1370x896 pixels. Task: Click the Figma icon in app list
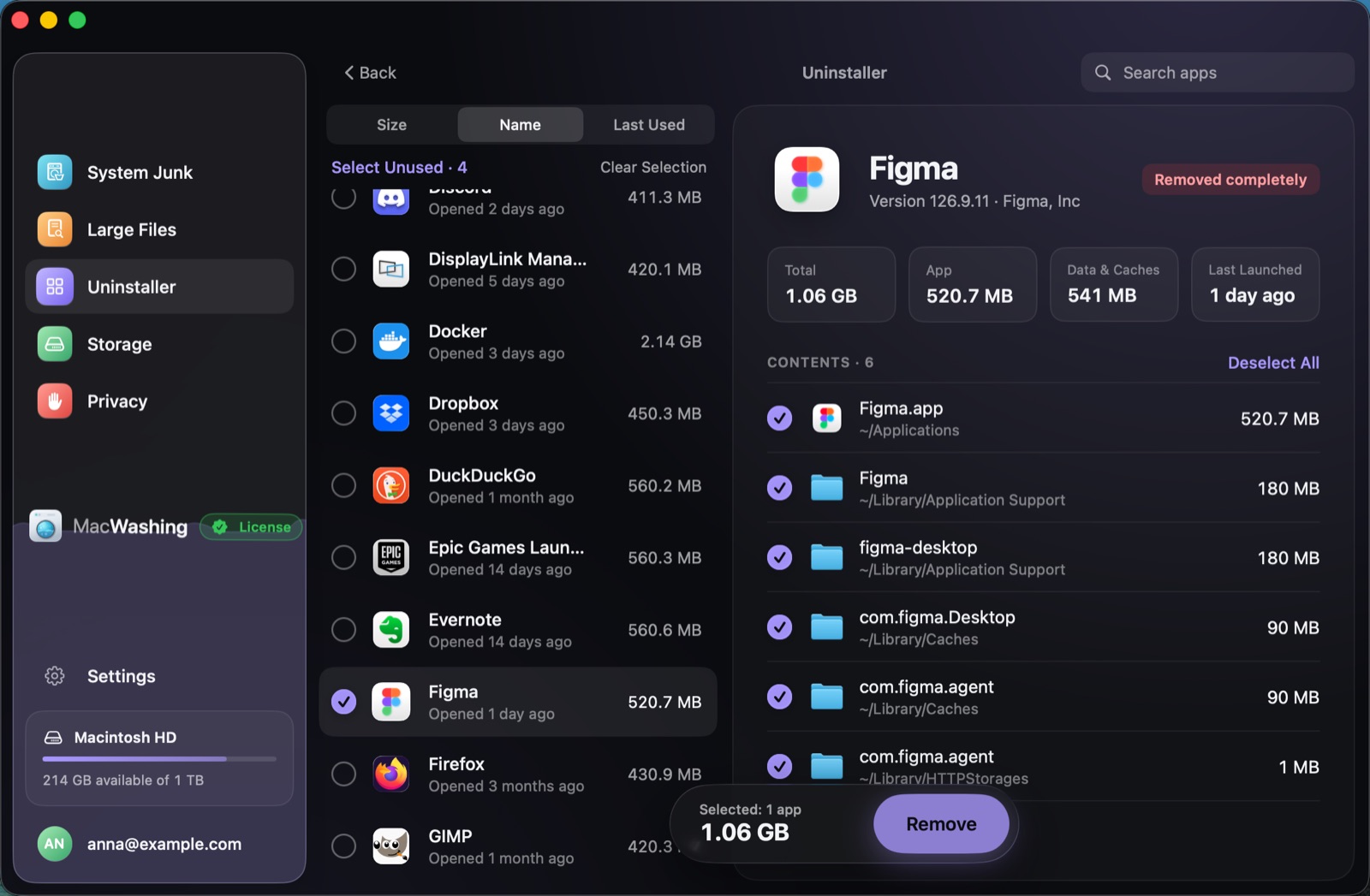pos(391,702)
